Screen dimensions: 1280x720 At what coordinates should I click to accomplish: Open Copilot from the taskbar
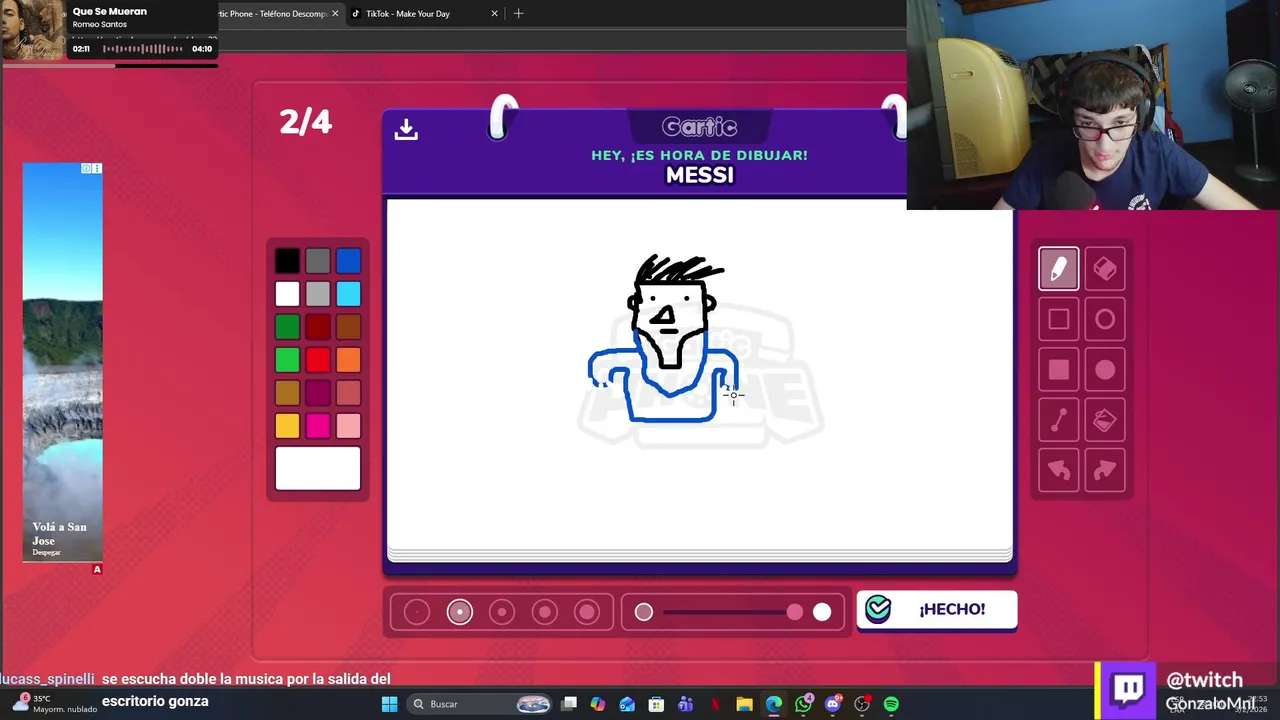[598, 704]
